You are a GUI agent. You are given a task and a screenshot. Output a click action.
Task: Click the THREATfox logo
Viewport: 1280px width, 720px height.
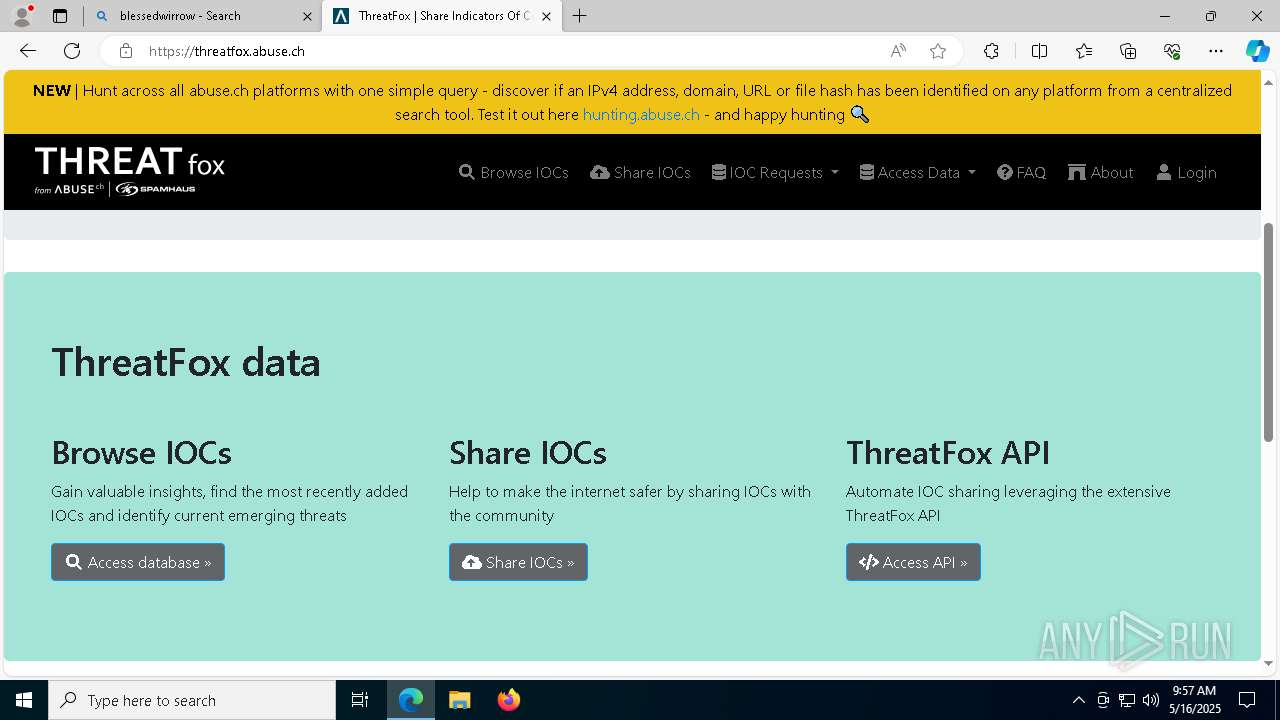click(130, 171)
